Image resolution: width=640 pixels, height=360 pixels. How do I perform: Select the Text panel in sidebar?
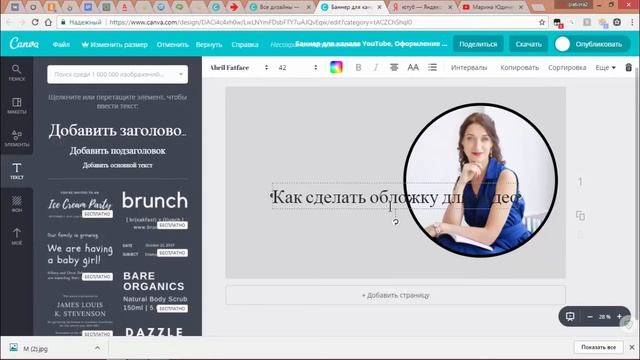17,171
